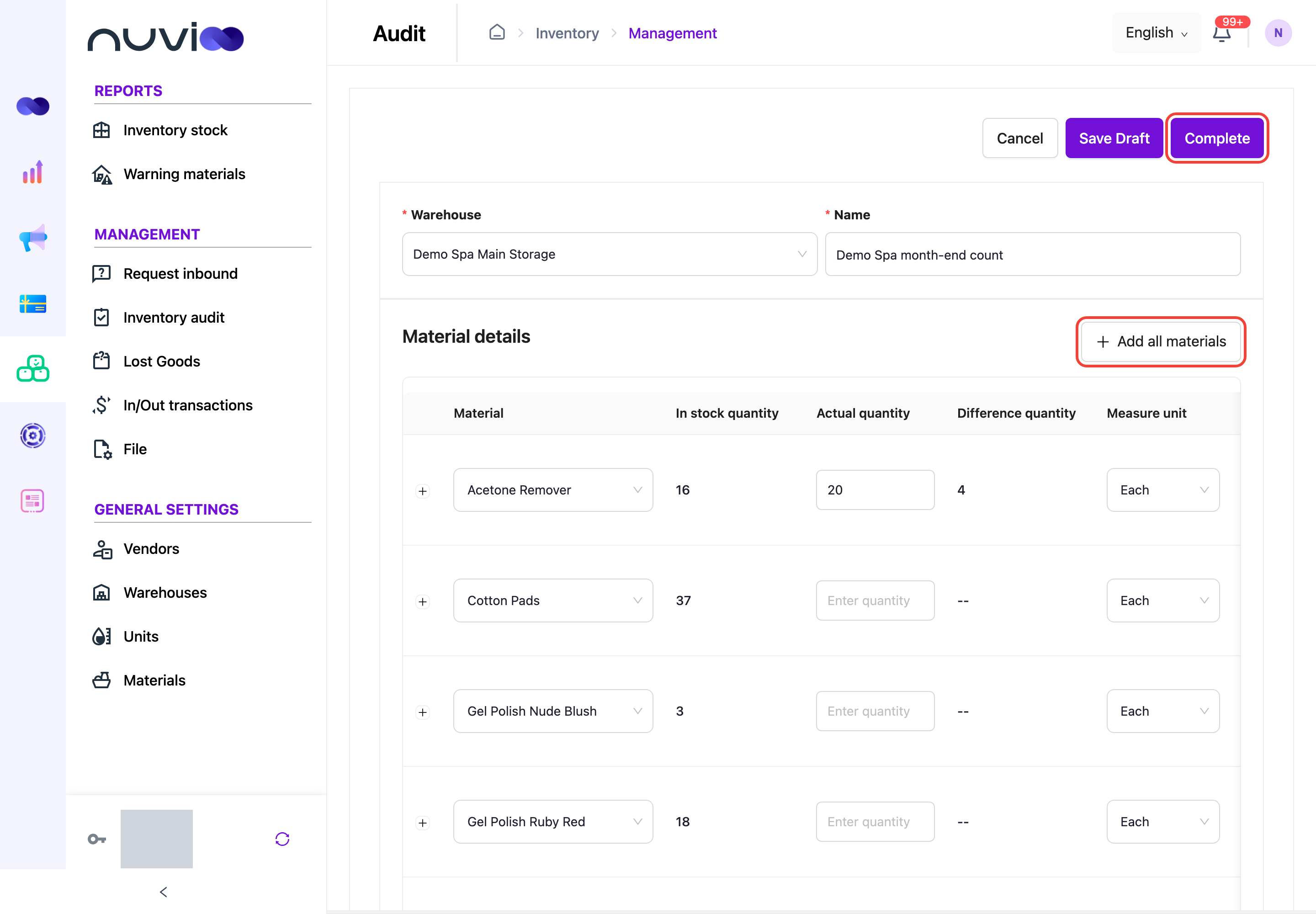Open the Gel Polish Nude Blush unit dropdown
The height and width of the screenshot is (914, 1316).
(1162, 711)
